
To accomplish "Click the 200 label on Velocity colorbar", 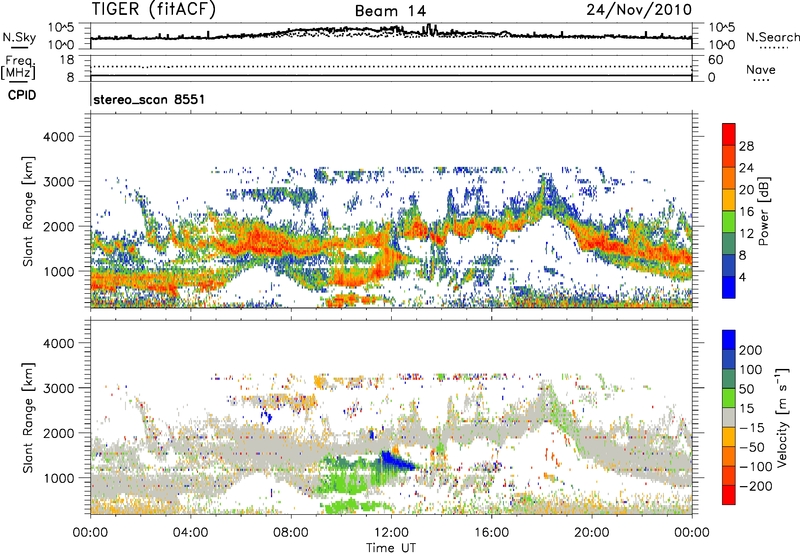I will pos(751,350).
